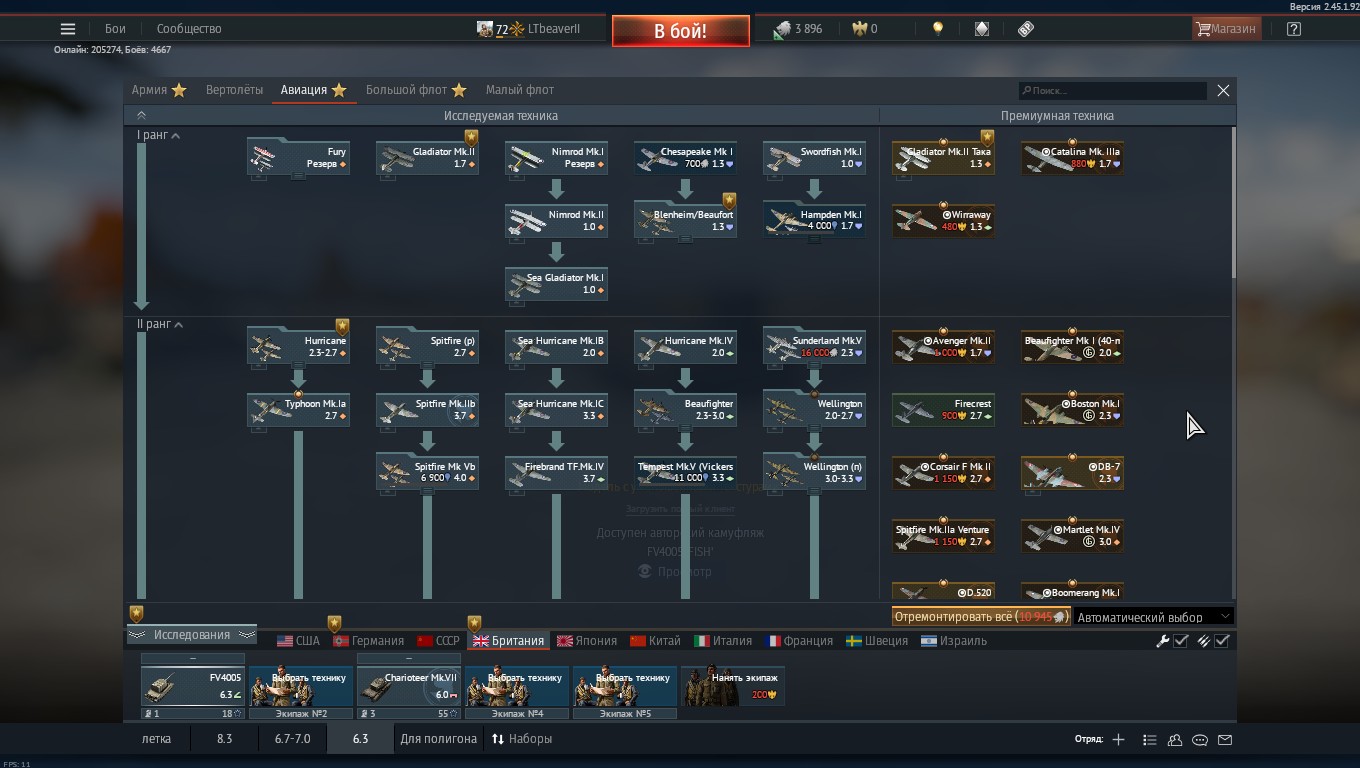Click Нанять экипаж to recruit a crew
Viewport: 1360px width, 768px height.
click(x=733, y=687)
